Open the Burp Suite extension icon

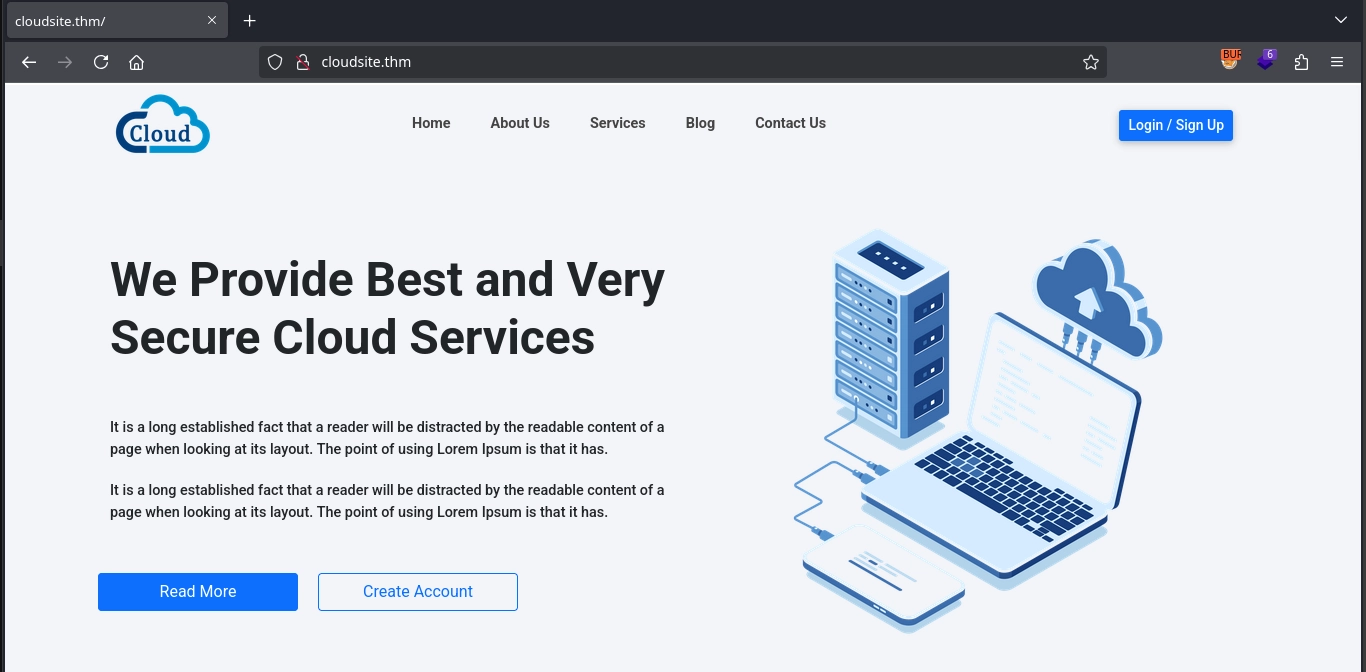coord(1230,61)
